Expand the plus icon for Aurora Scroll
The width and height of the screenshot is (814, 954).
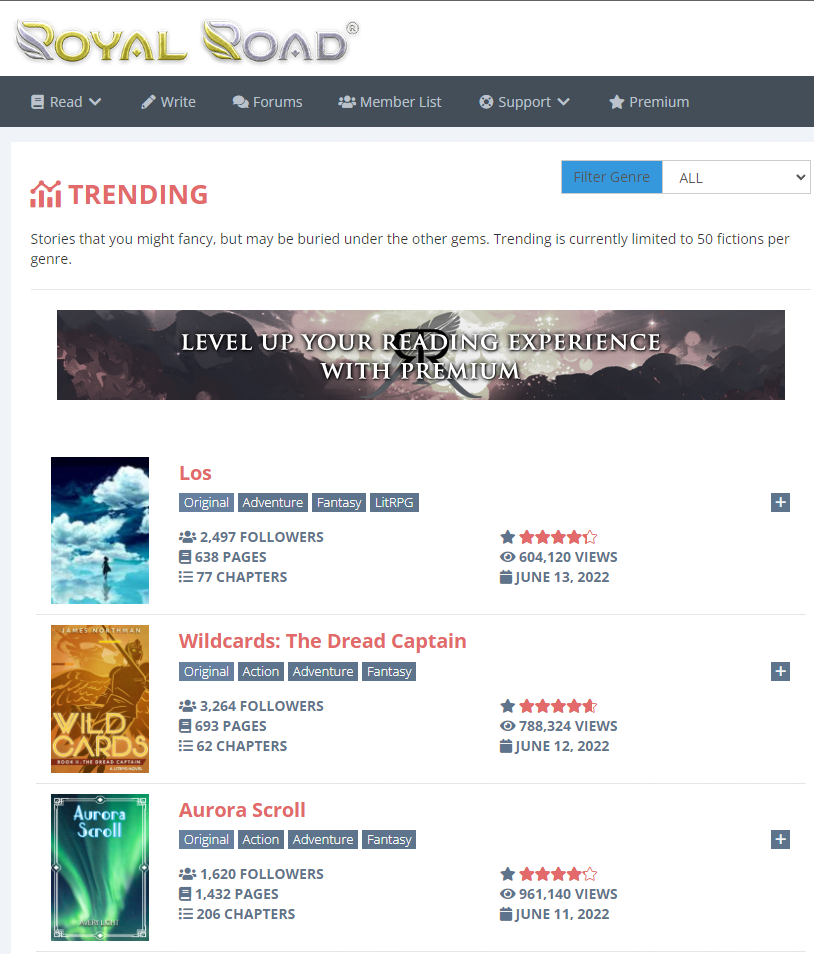780,839
